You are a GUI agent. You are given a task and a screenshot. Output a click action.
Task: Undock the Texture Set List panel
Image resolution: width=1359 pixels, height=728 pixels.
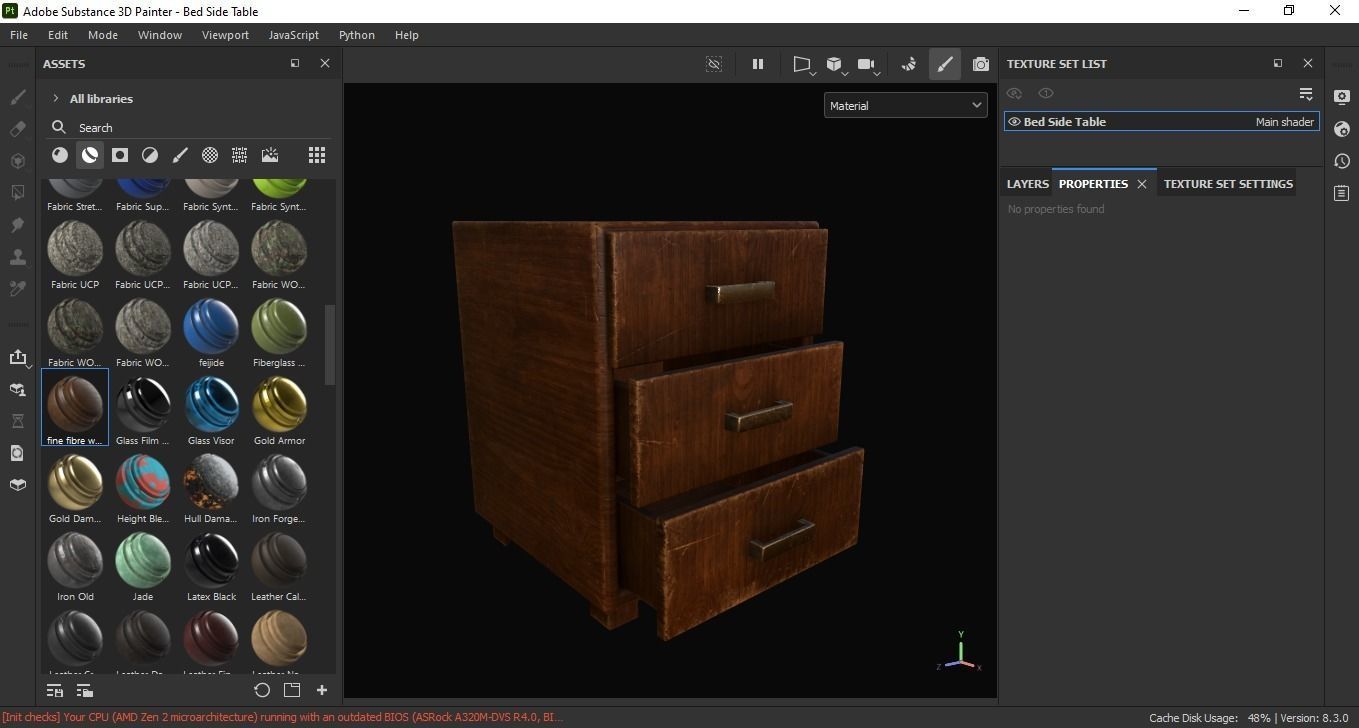(1278, 63)
